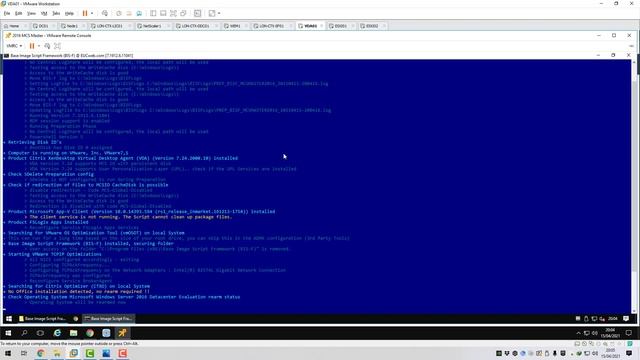This screenshot has width=640, height=360.
Task: Click VMRC Send Ctrl+Alt+Del icon
Action: pyautogui.click(x=47, y=46)
